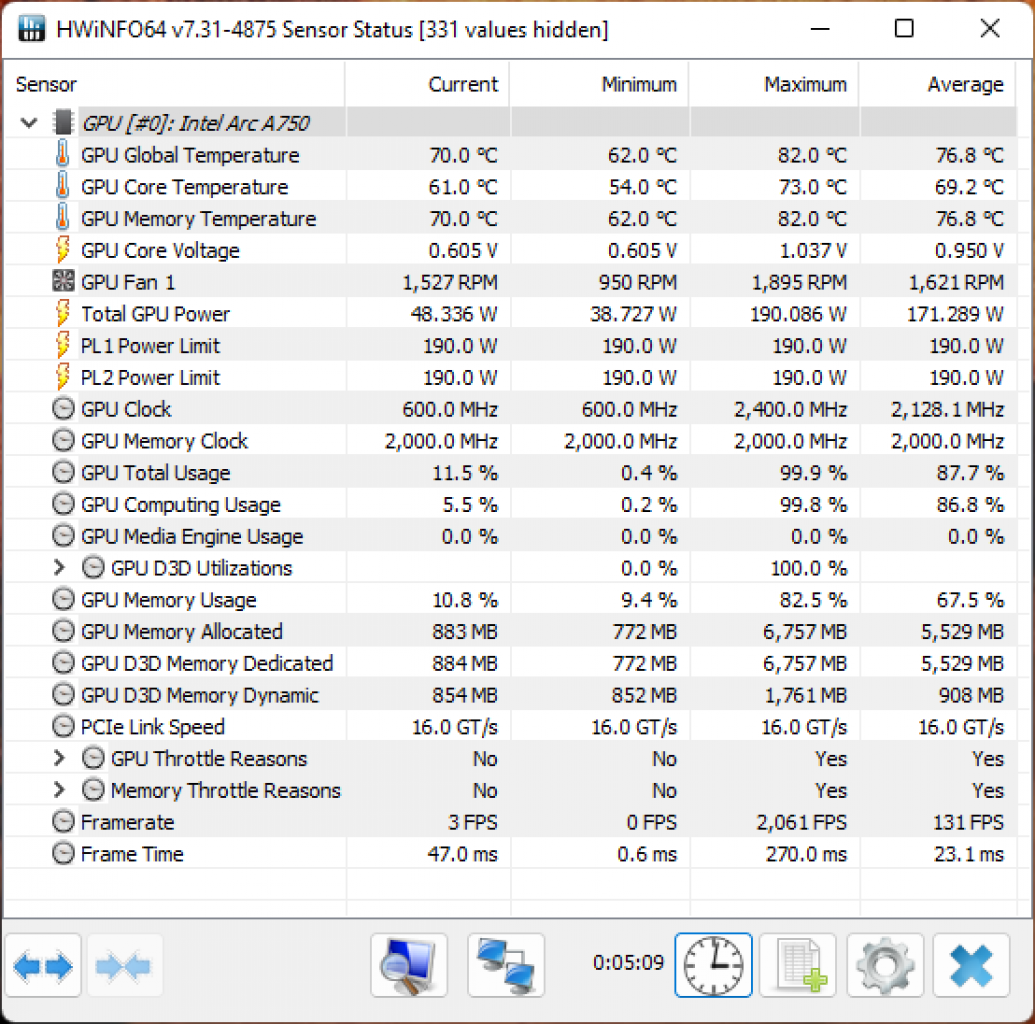1035x1024 pixels.
Task: Click the 87.7 % average total usage
Action: point(970,473)
